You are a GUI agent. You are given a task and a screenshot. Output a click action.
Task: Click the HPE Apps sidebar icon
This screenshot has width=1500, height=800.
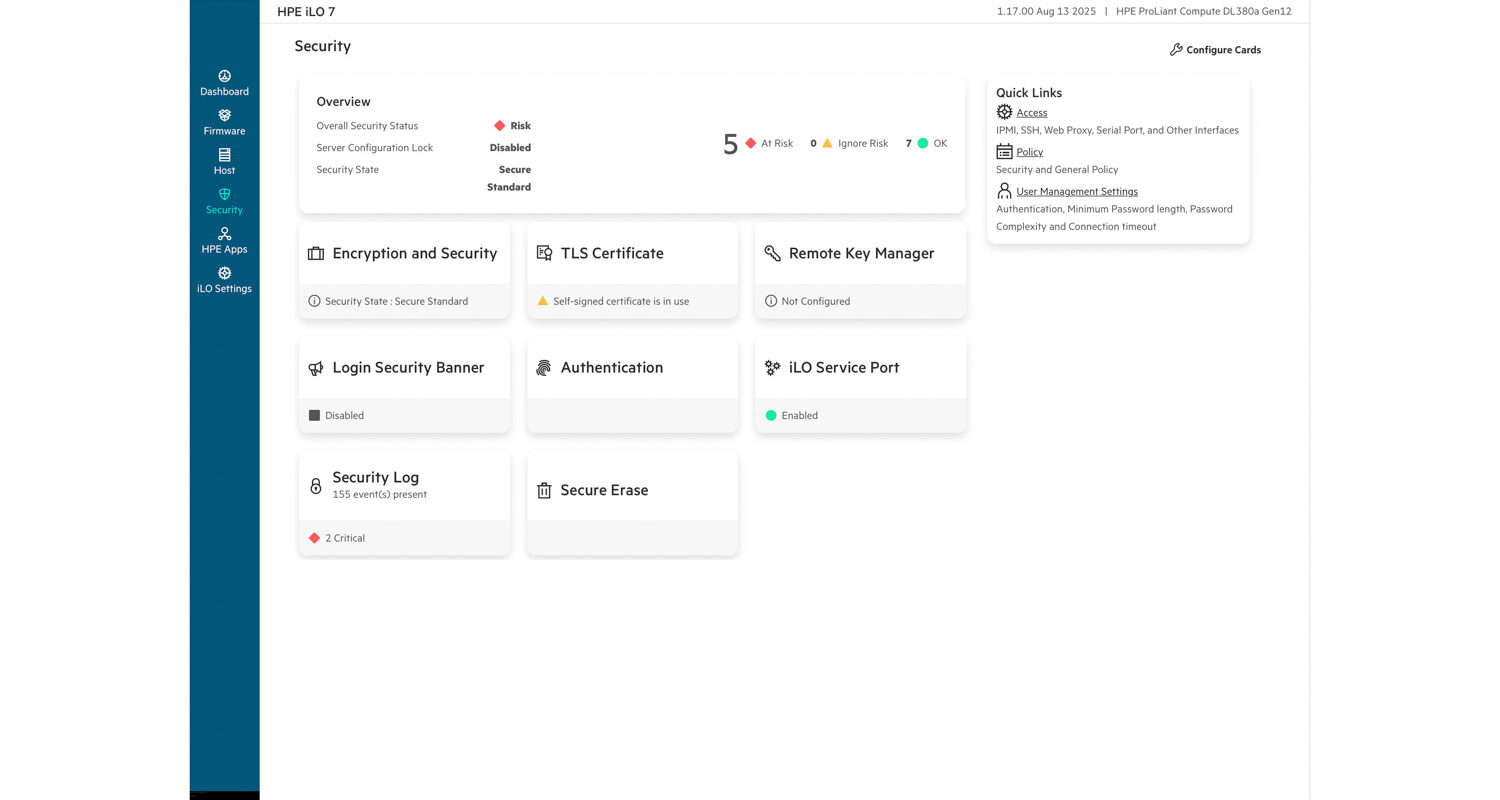click(224, 234)
